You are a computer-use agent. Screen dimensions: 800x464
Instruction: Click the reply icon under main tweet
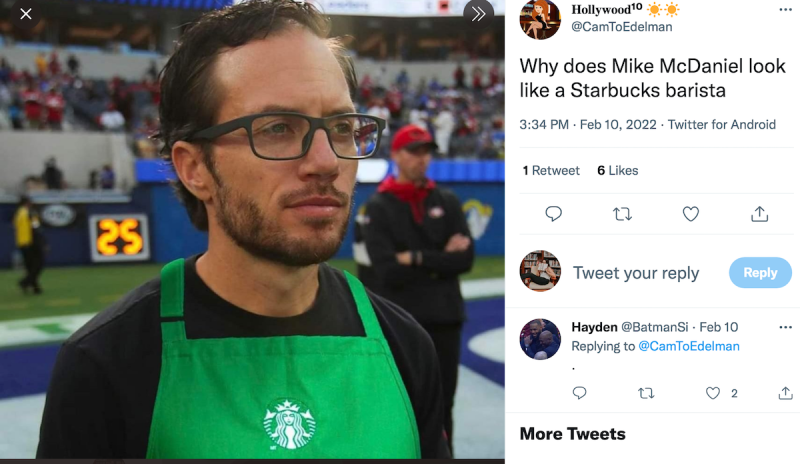click(x=553, y=214)
